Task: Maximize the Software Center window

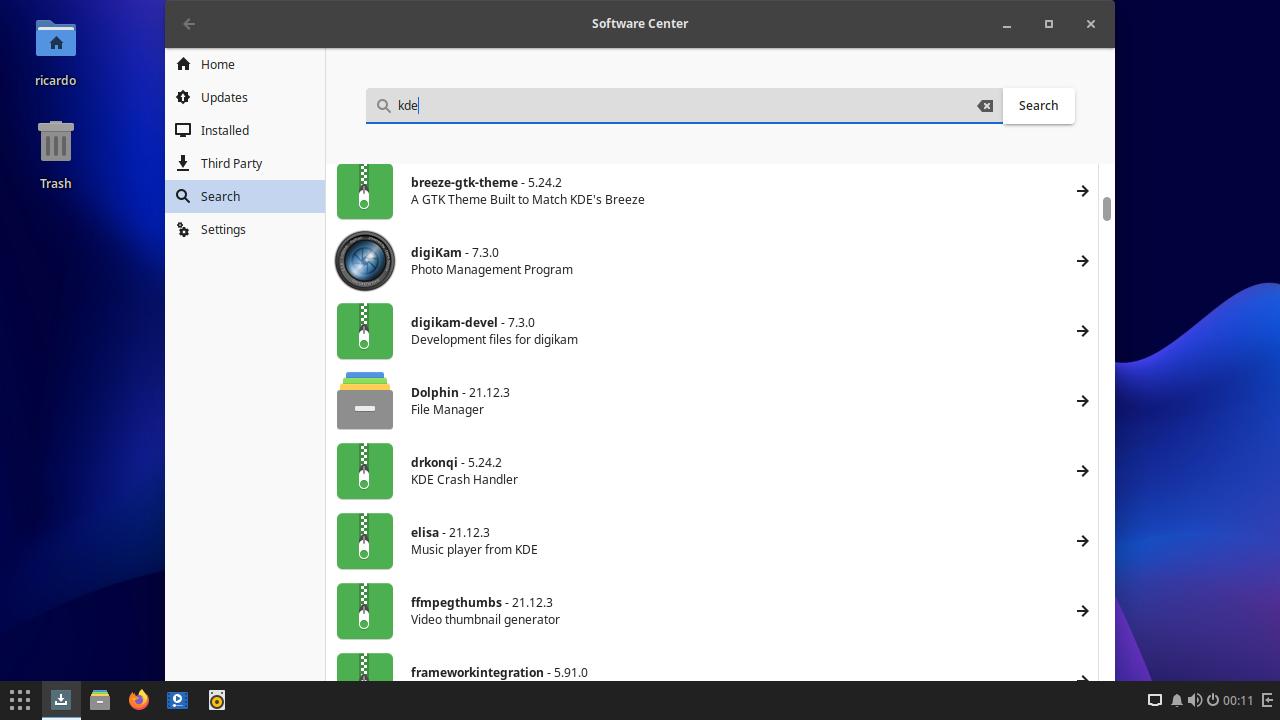Action: click(1049, 24)
